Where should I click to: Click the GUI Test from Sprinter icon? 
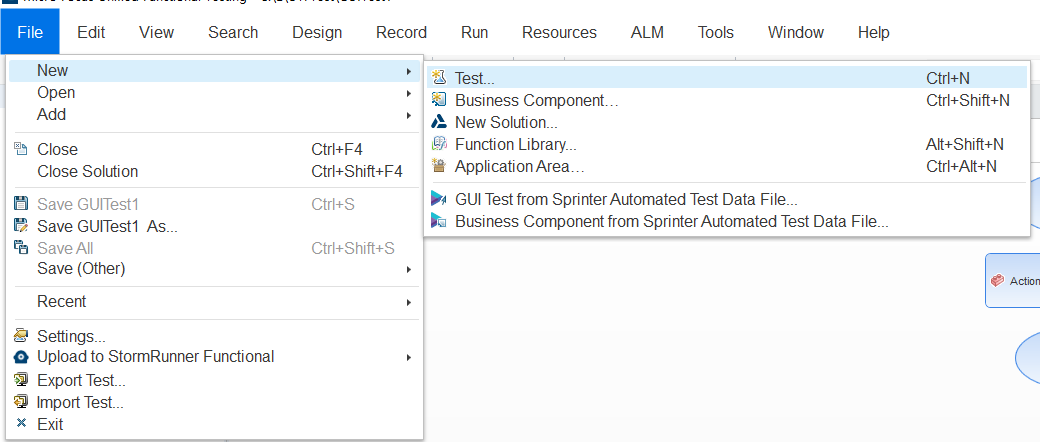coord(438,199)
